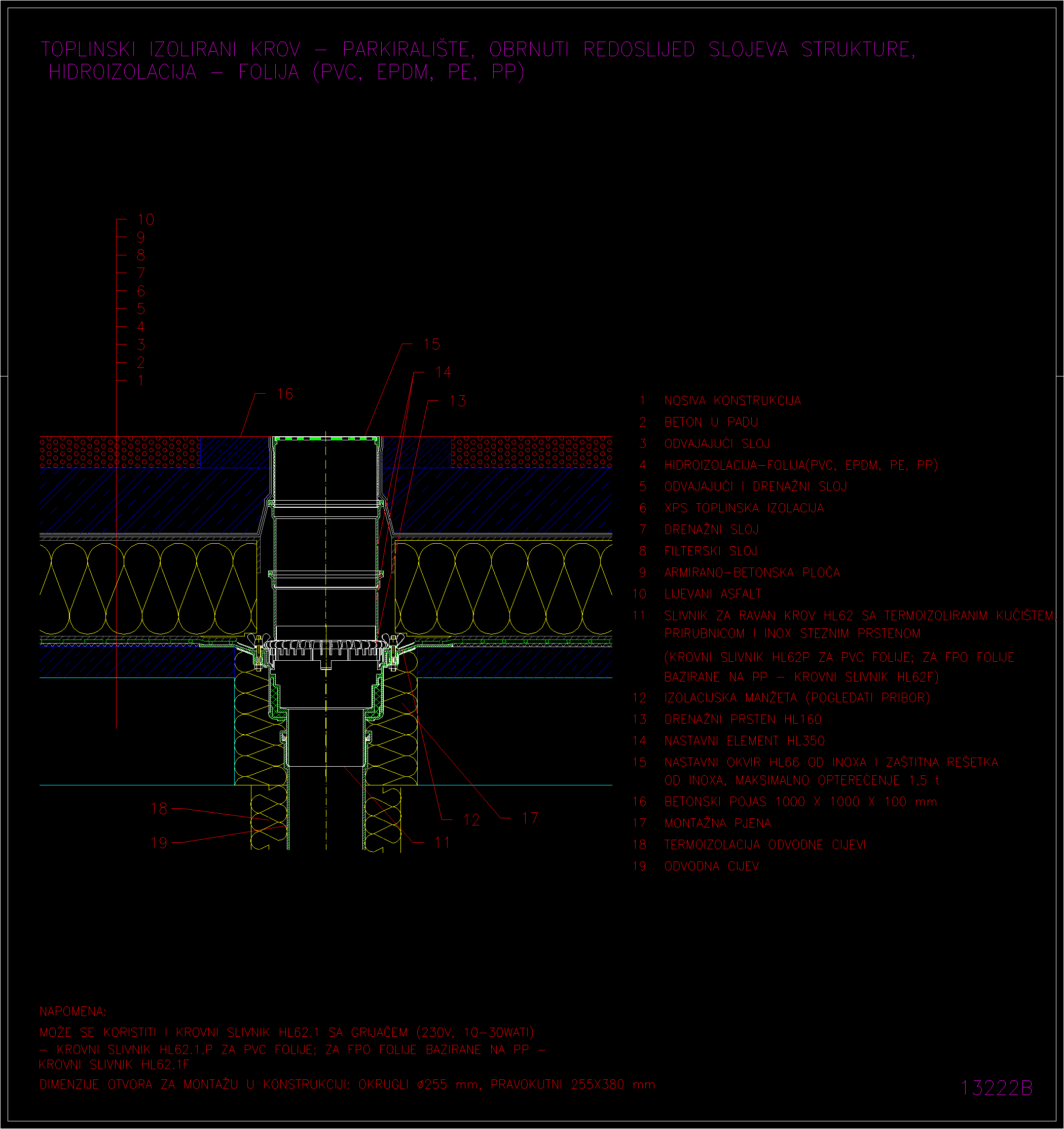Click legend text "ODVODNA CIJEV"
1064x1129 pixels.
tap(711, 867)
